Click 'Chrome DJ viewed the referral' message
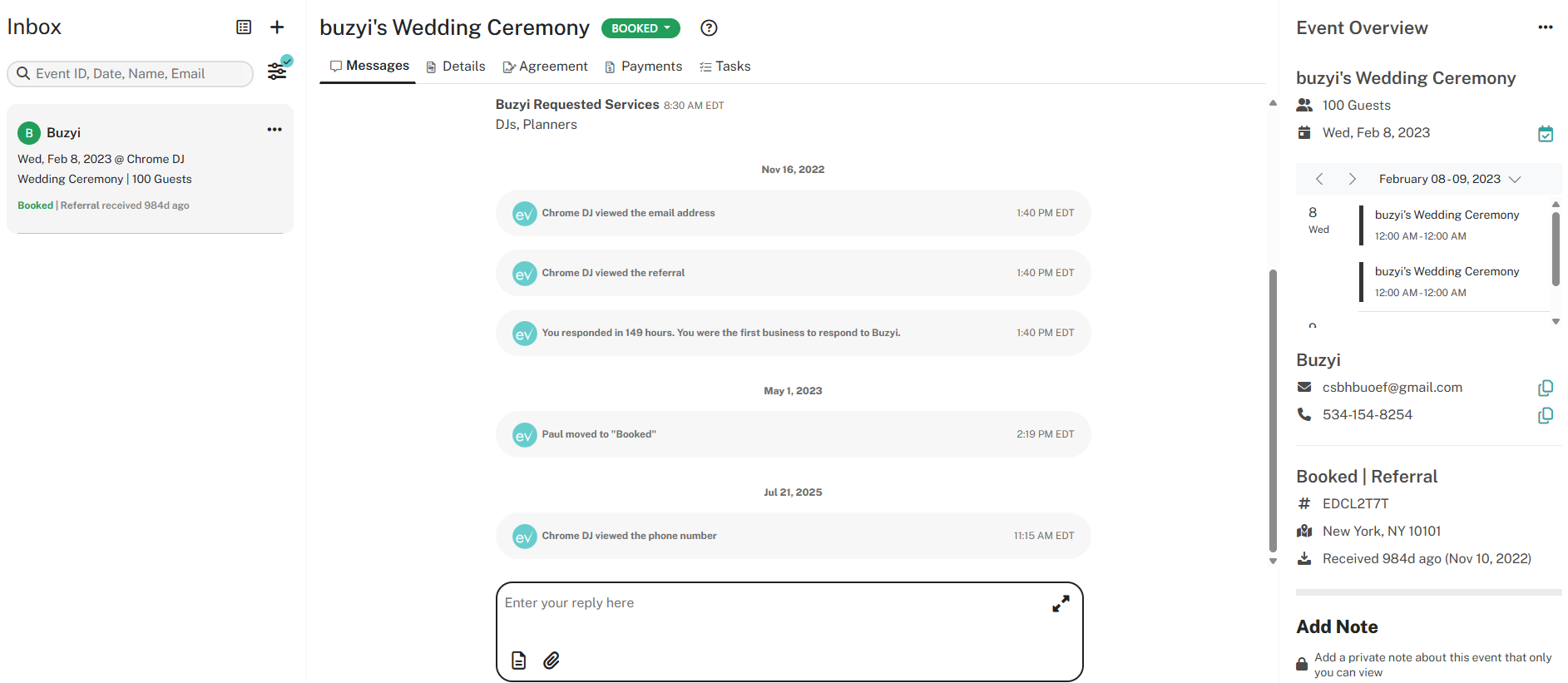Image resolution: width=1568 pixels, height=683 pixels. 793,273
